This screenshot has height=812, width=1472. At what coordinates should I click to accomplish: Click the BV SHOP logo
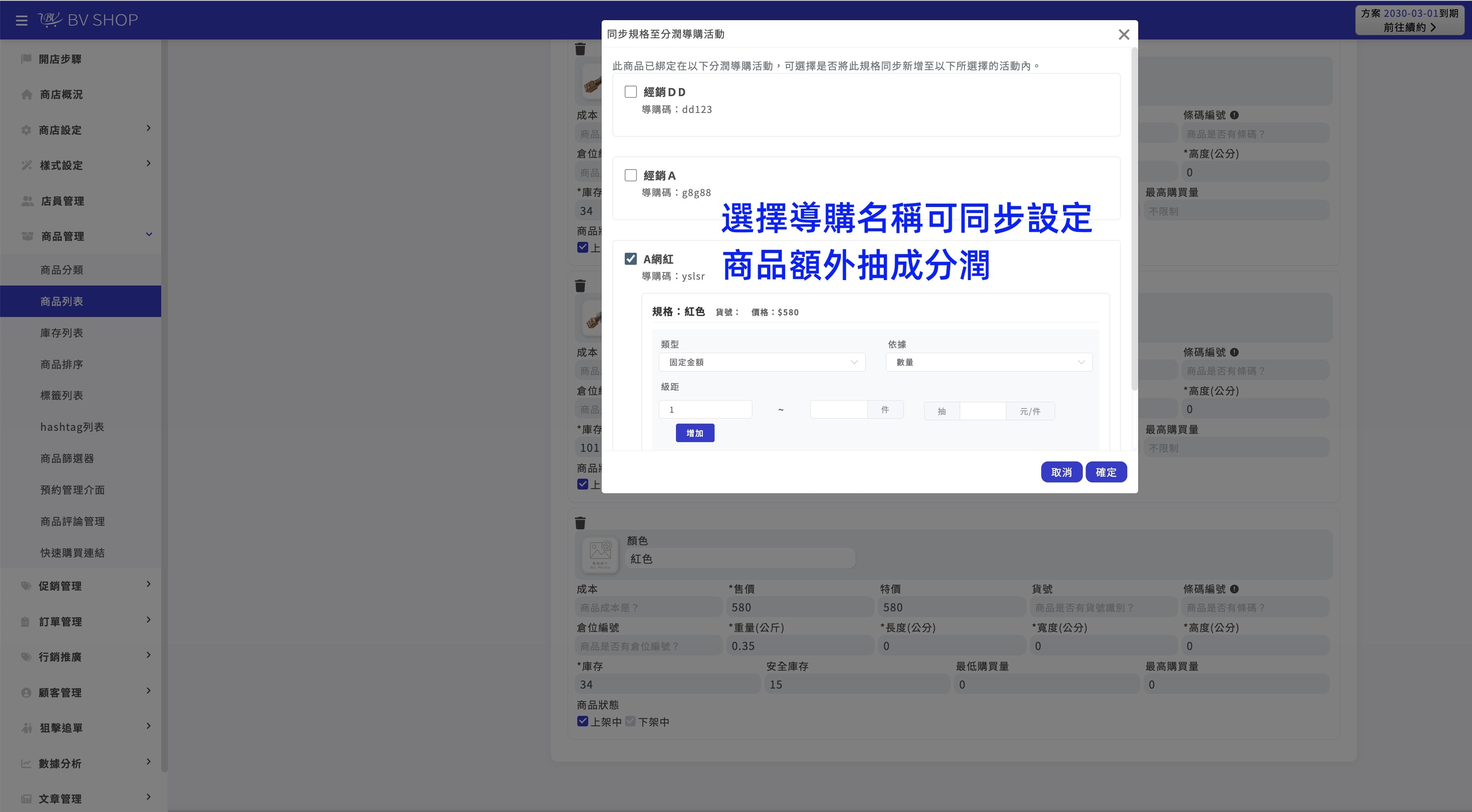[88, 20]
